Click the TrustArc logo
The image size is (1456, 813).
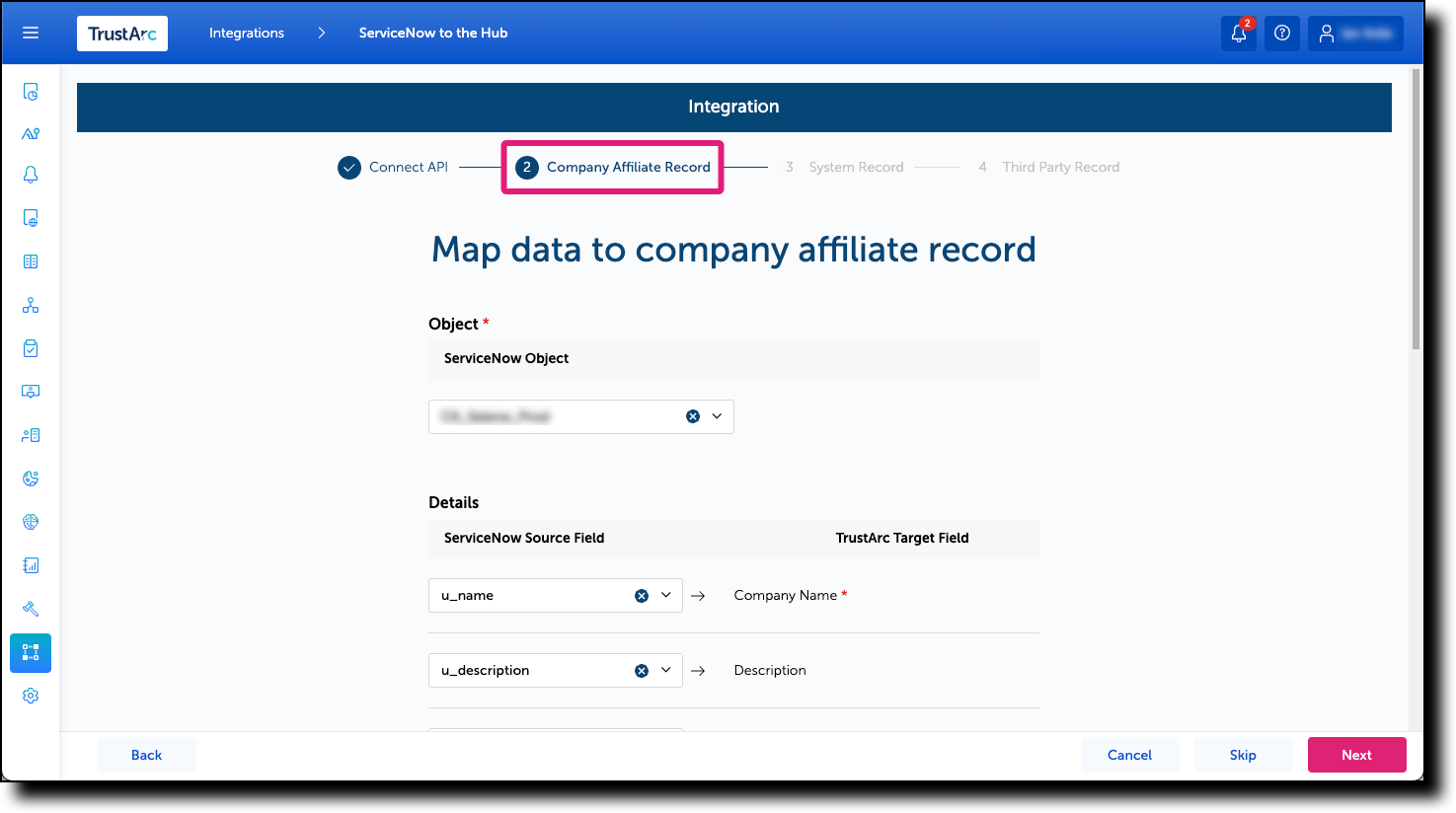[121, 33]
